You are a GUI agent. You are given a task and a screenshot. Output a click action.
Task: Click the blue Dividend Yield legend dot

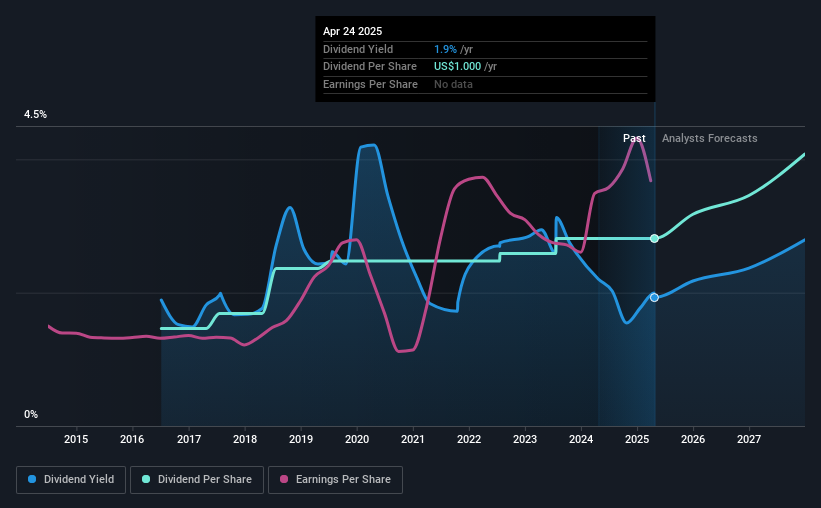32,479
